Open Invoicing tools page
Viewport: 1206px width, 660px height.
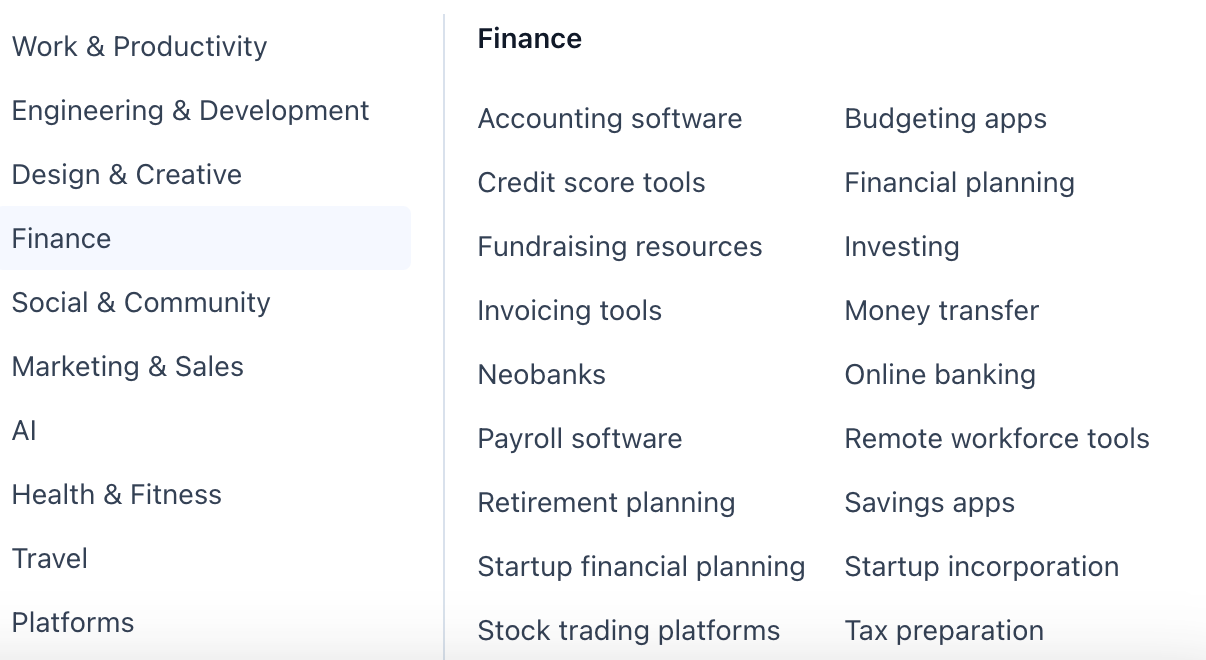pyautogui.click(x=569, y=311)
